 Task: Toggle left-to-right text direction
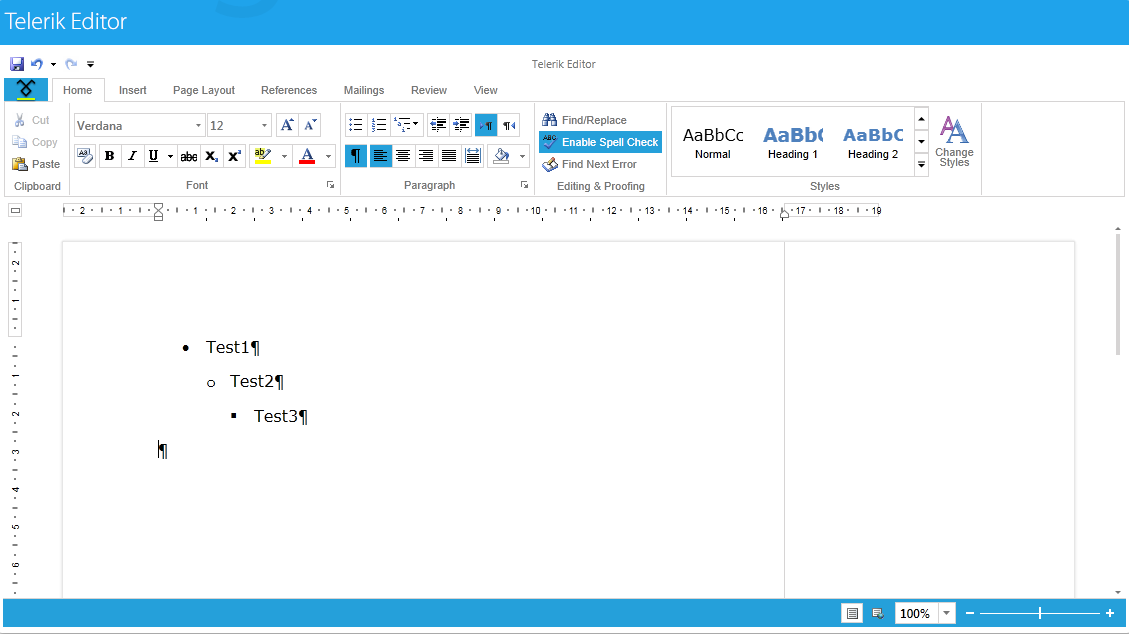point(486,125)
